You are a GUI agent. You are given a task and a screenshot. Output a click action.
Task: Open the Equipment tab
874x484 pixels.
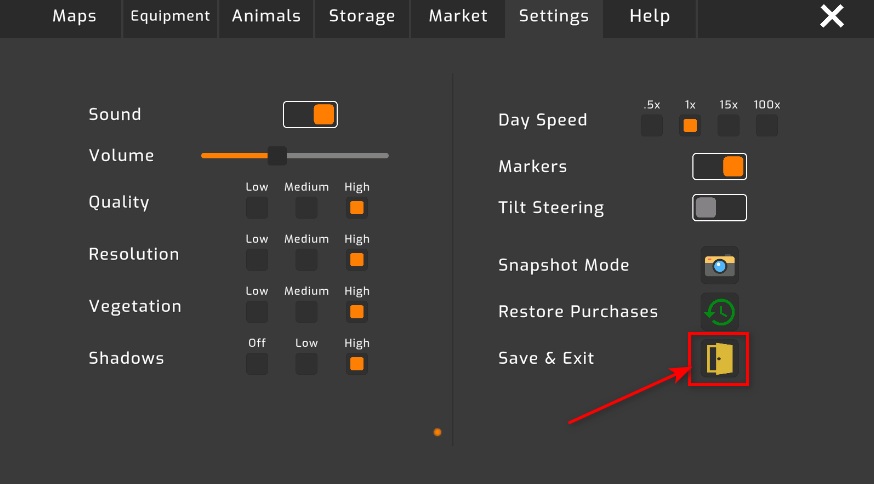pyautogui.click(x=170, y=17)
